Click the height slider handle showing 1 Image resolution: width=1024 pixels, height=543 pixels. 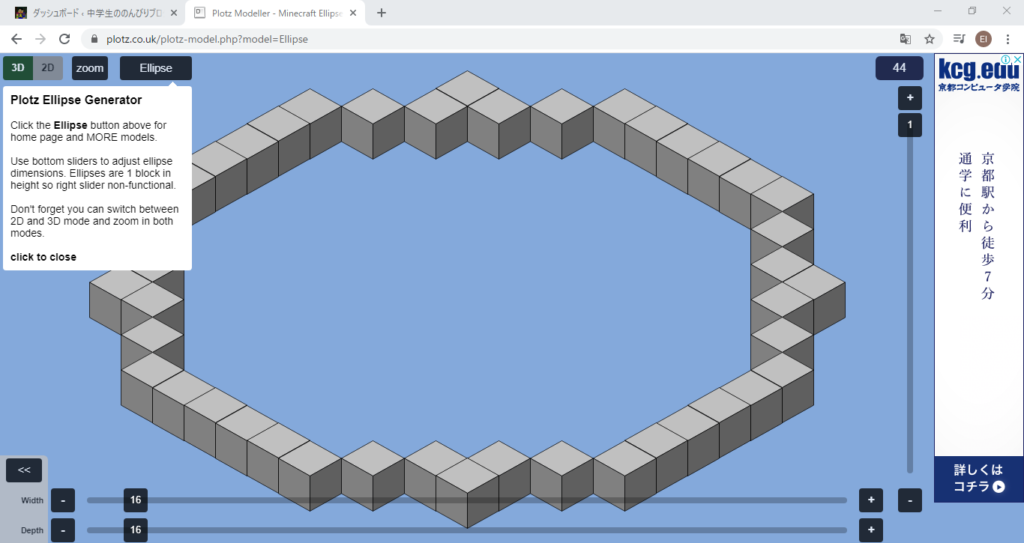(910, 125)
